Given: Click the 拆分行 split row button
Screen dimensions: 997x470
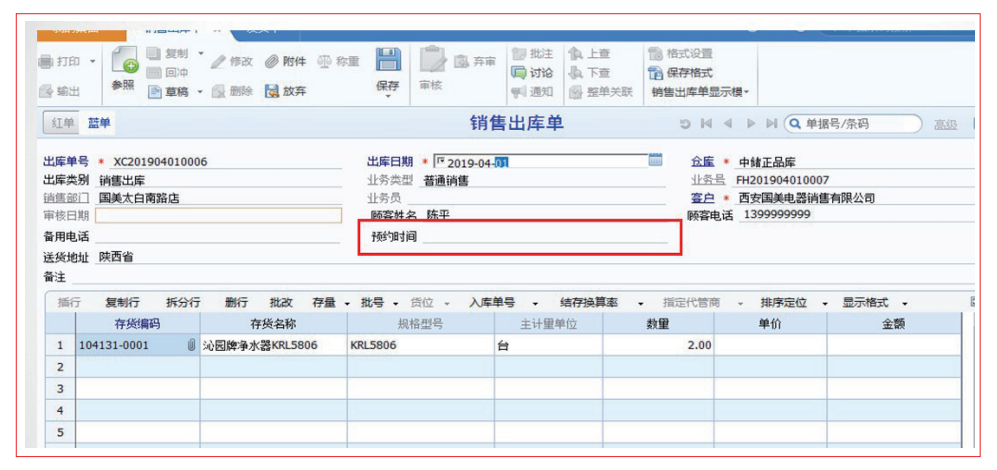Looking at the screenshot, I should point(183,303).
